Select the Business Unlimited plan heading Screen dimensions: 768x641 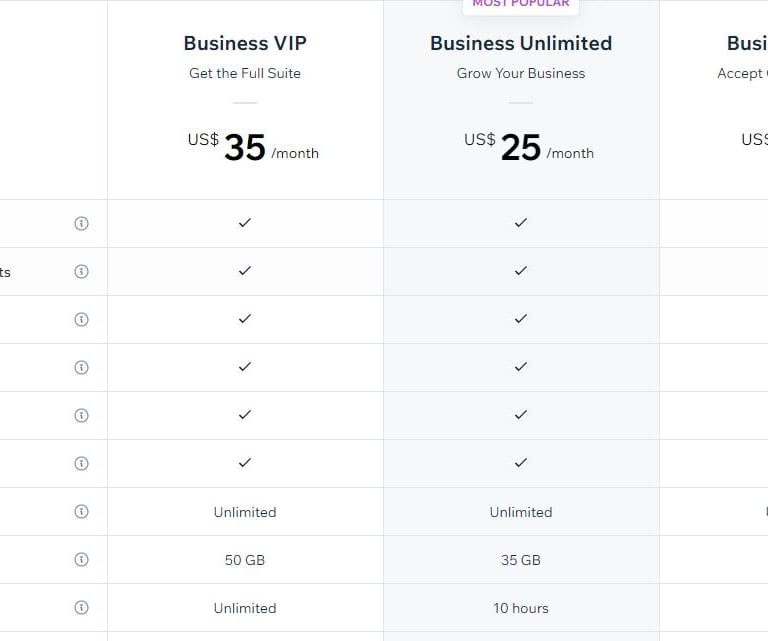pos(521,43)
